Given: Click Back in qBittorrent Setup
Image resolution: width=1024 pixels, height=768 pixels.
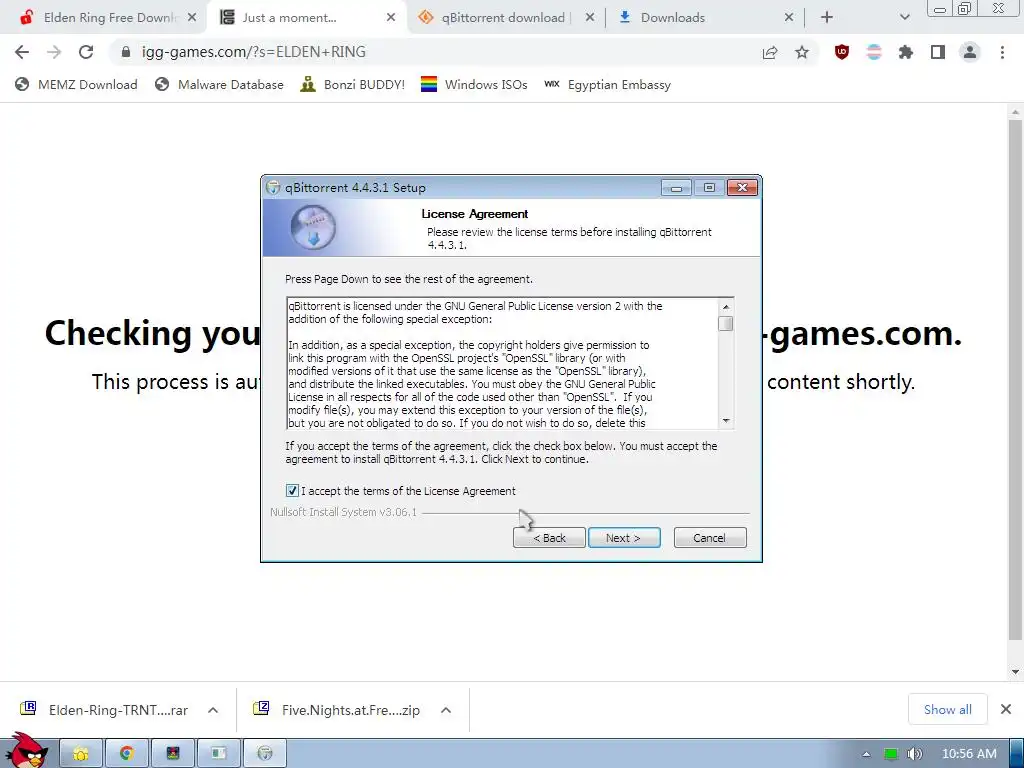Looking at the screenshot, I should coord(549,537).
